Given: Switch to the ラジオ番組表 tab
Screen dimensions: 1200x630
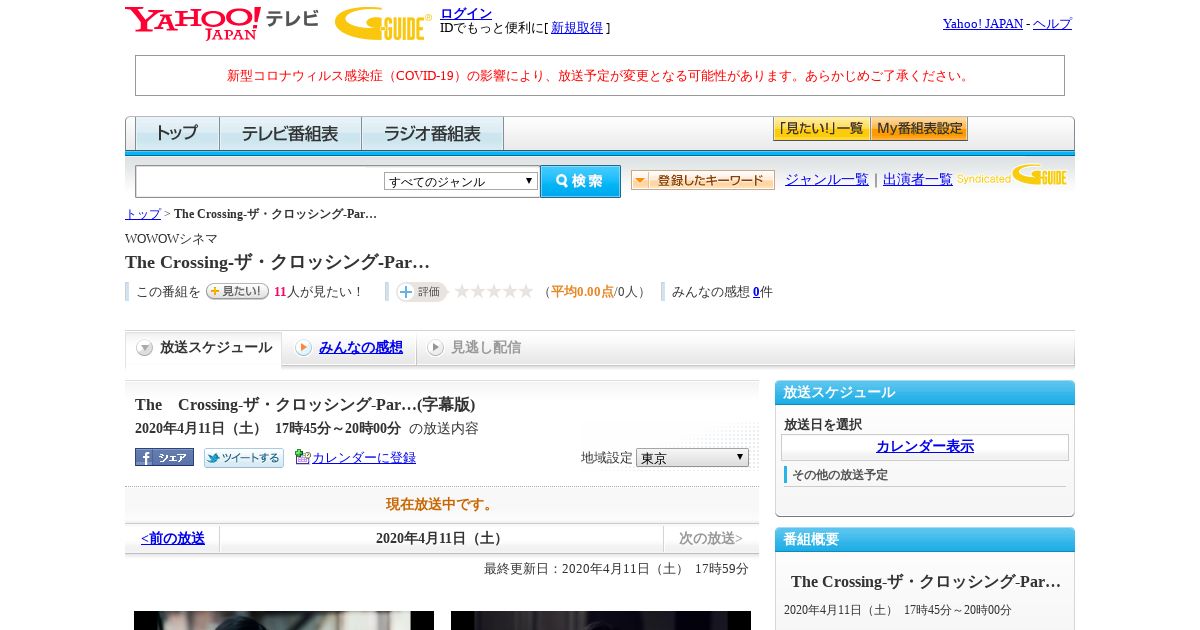Looking at the screenshot, I should (432, 133).
